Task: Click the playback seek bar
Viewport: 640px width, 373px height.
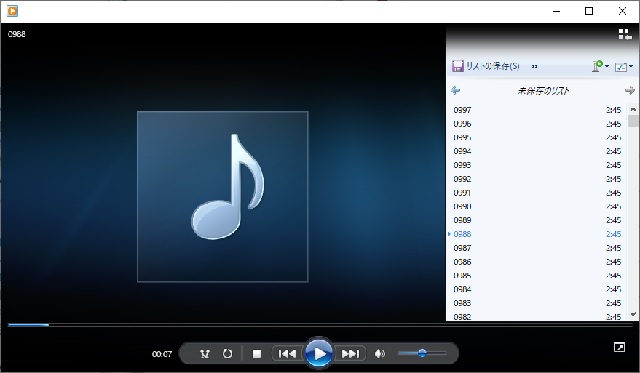Action: tap(320, 325)
